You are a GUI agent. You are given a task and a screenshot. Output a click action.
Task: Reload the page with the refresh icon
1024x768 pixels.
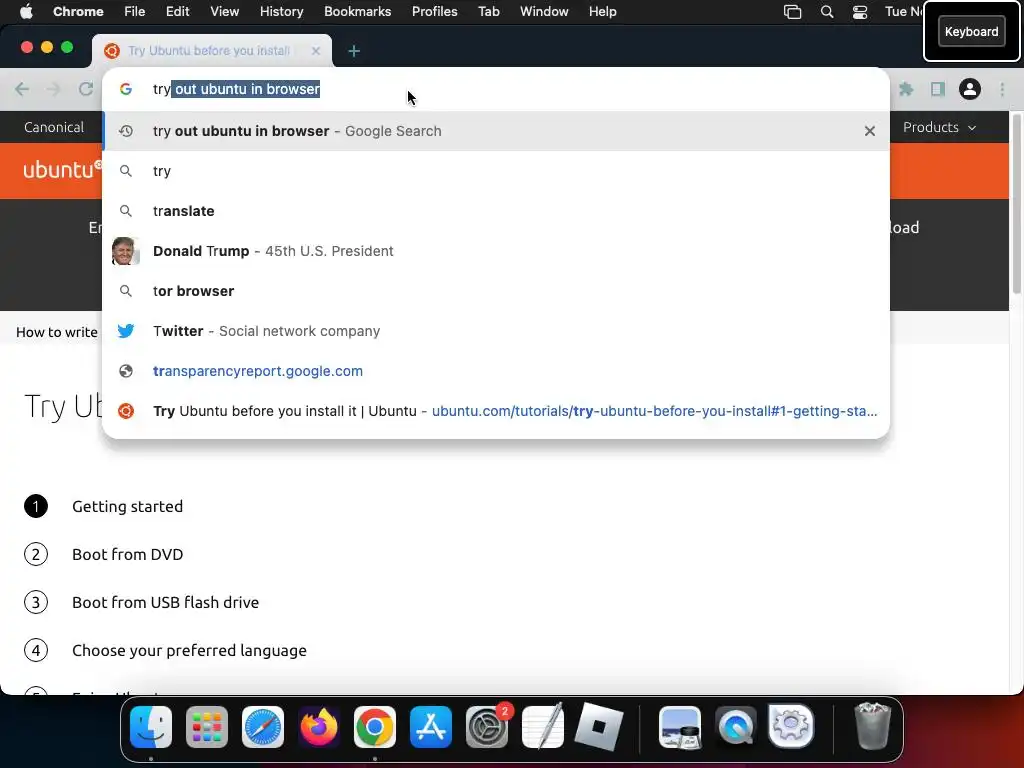(86, 89)
